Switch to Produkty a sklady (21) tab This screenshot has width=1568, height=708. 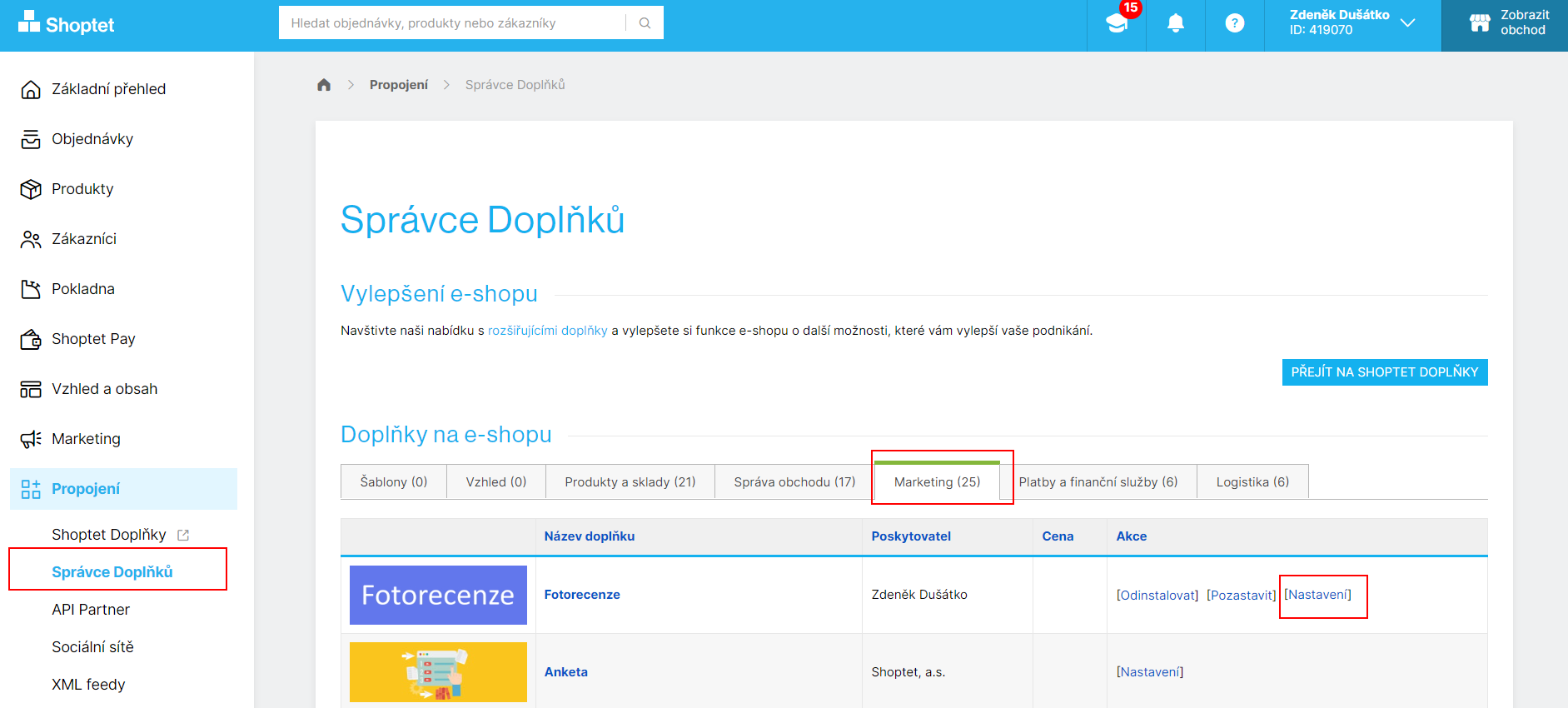[x=630, y=482]
